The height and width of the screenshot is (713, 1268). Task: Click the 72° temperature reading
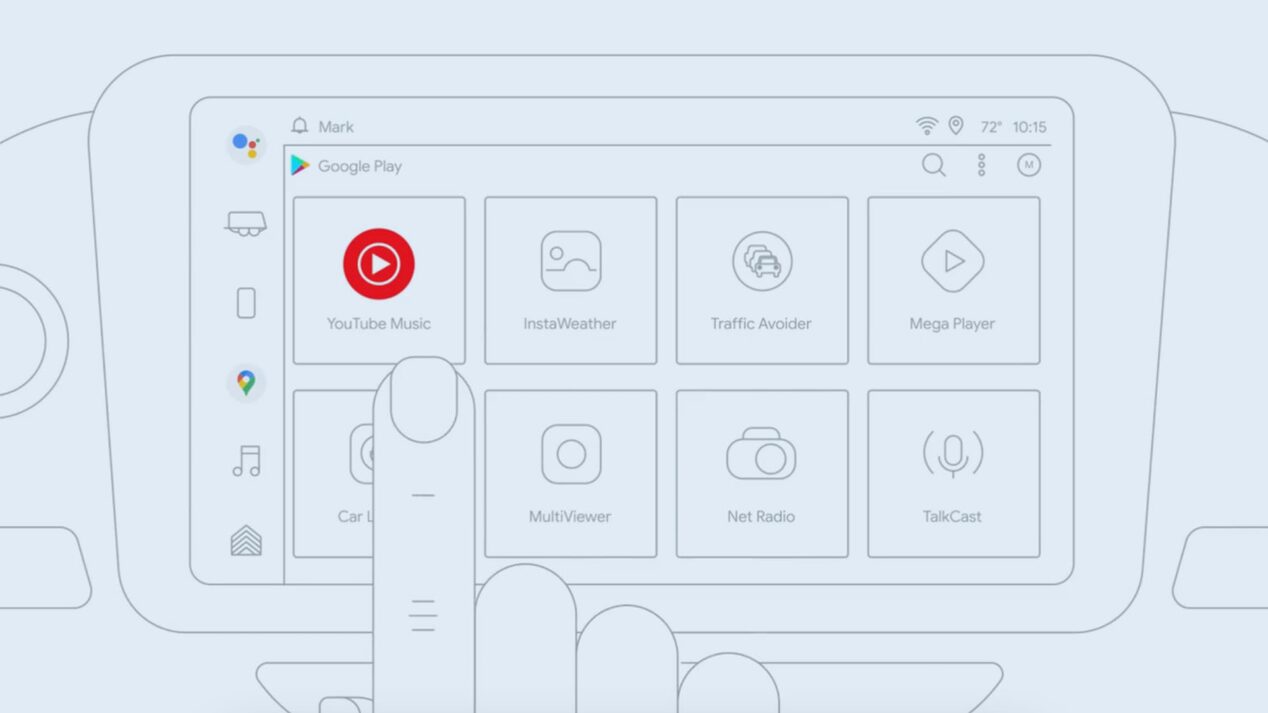[x=990, y=127]
